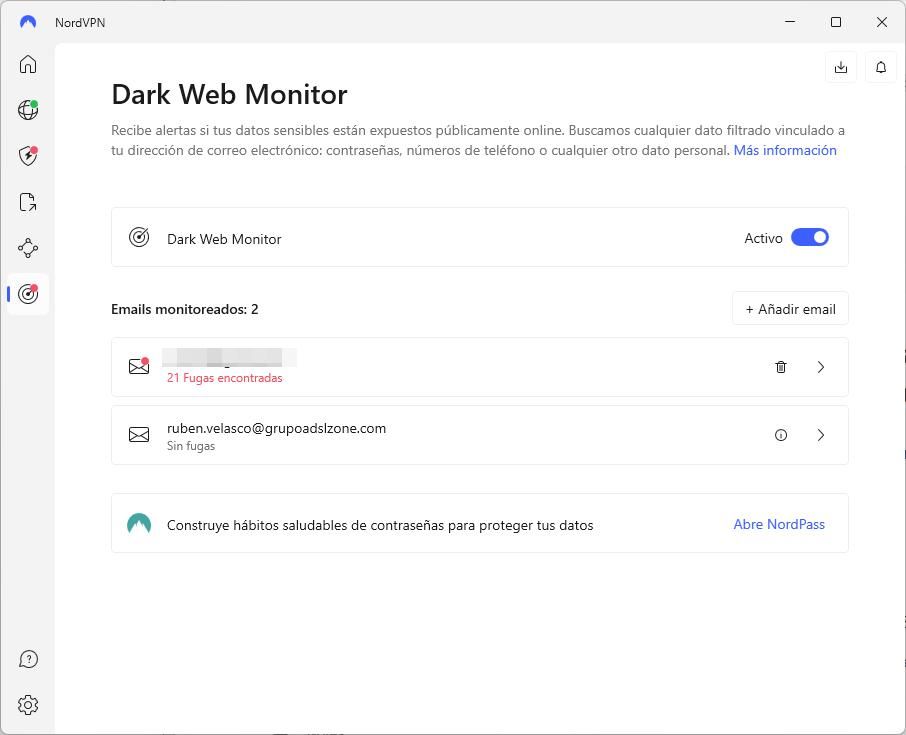Expand the 21 Fugas encontradas email chevron
Image resolution: width=906 pixels, height=735 pixels.
click(x=821, y=367)
